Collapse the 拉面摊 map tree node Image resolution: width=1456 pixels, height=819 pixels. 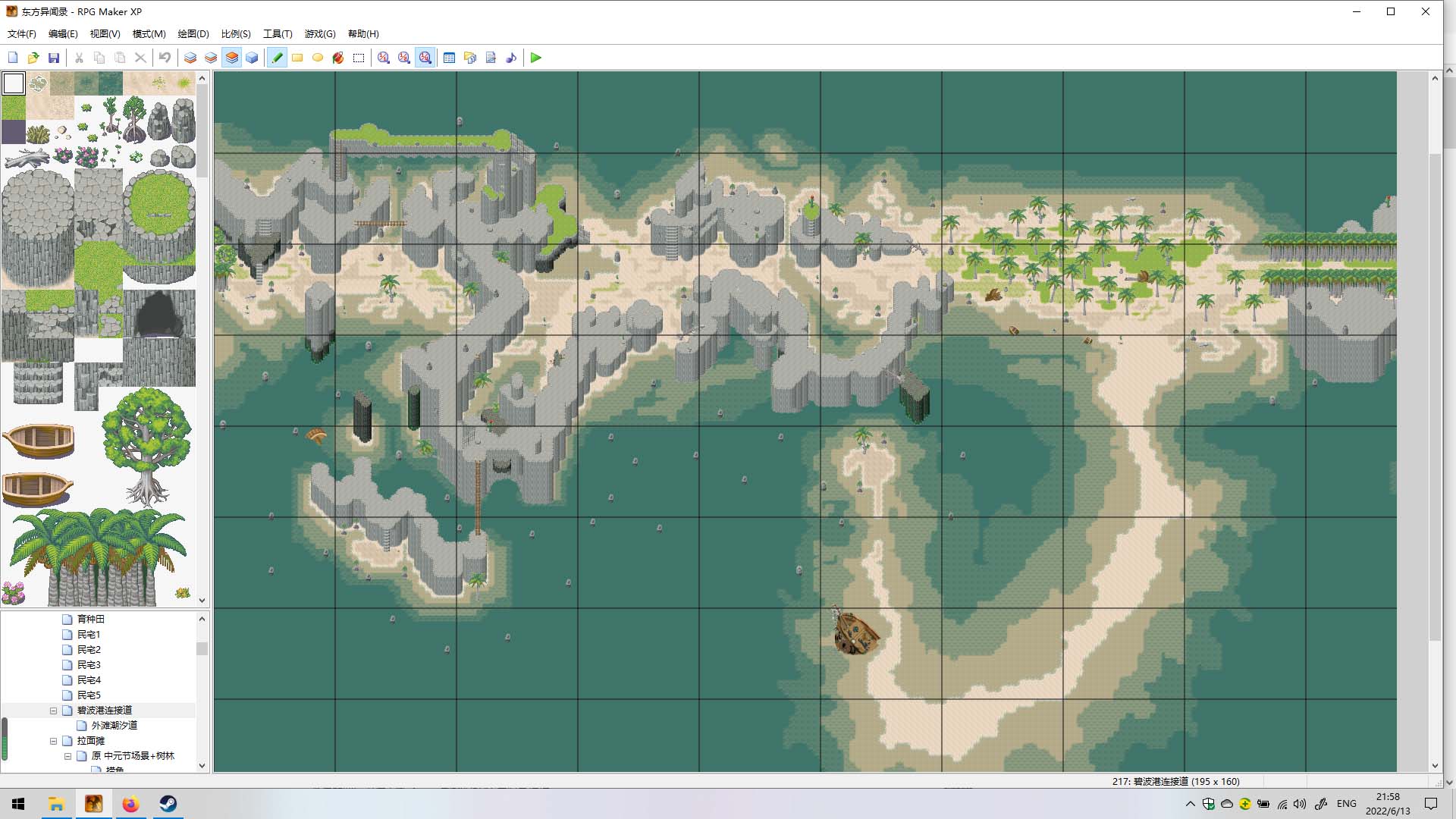(53, 741)
